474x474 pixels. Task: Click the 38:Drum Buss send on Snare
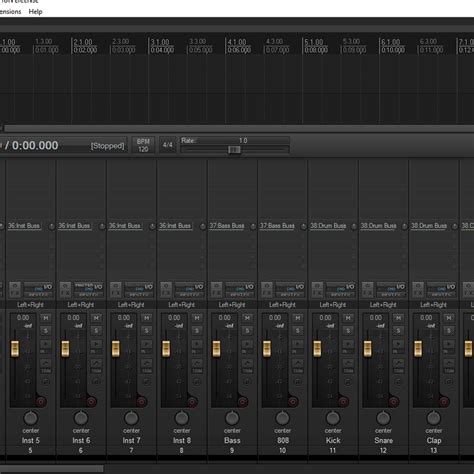[x=378, y=226]
